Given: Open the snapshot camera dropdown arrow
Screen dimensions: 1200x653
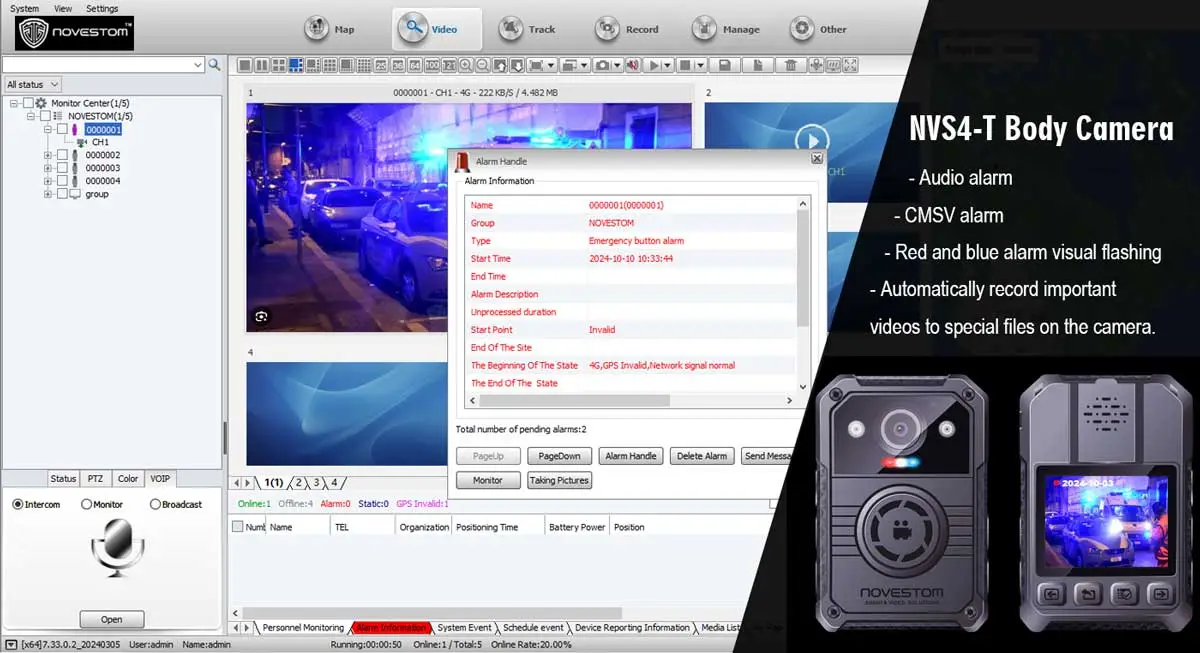Looking at the screenshot, I should coord(616,65).
